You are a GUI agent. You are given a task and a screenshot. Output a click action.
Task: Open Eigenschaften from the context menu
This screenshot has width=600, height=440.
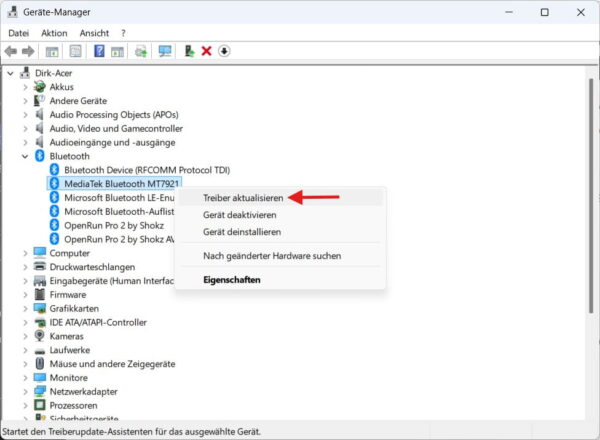[280, 280]
